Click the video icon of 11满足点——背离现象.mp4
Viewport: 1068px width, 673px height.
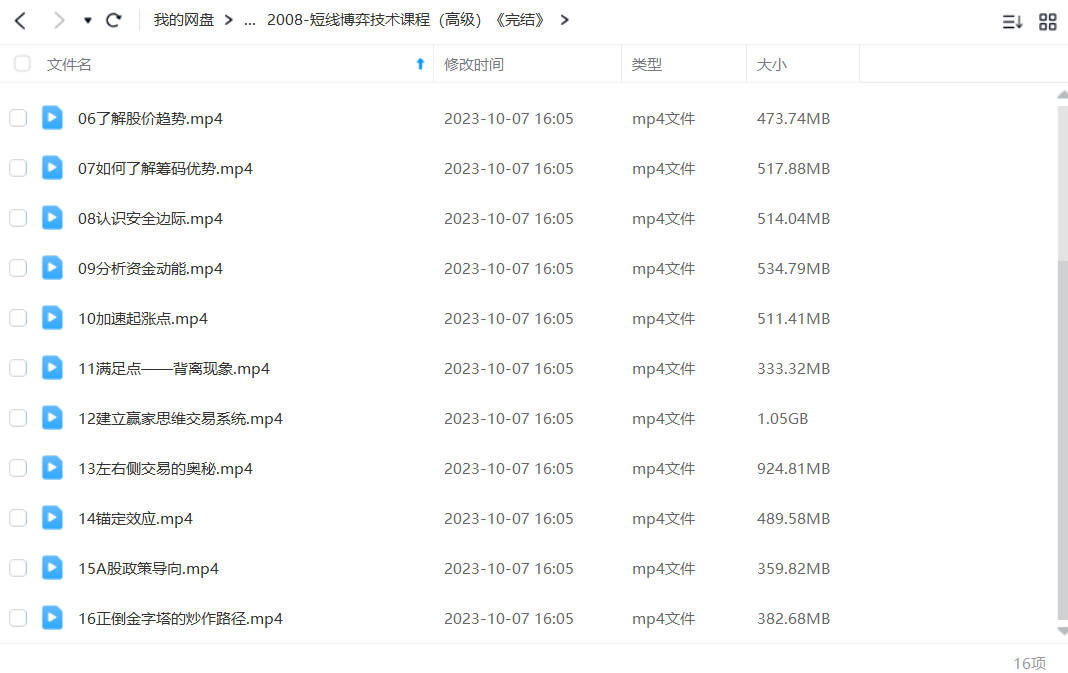pyautogui.click(x=52, y=368)
